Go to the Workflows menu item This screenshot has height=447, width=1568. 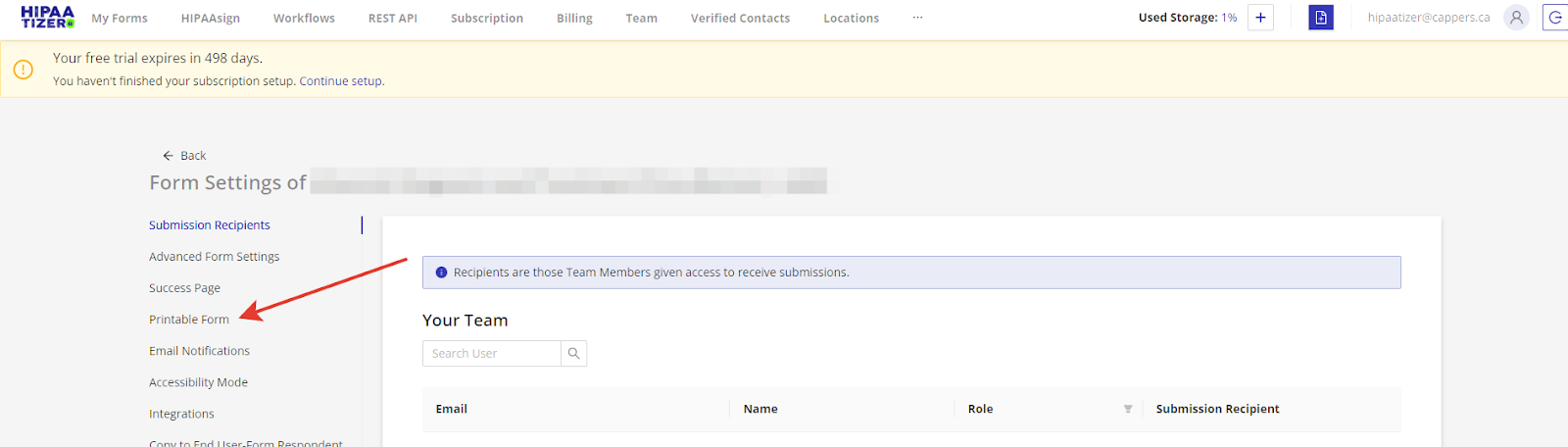point(304,19)
